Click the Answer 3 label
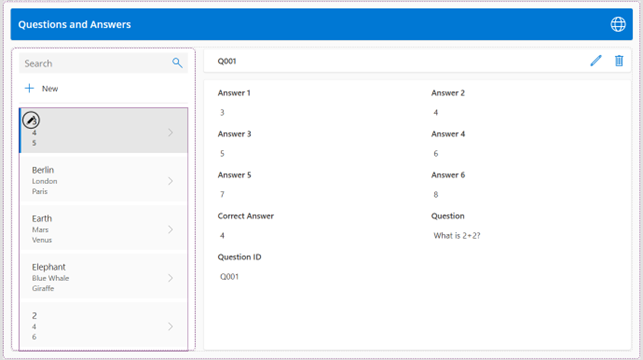The height and width of the screenshot is (360, 643). pyautogui.click(x=234, y=134)
